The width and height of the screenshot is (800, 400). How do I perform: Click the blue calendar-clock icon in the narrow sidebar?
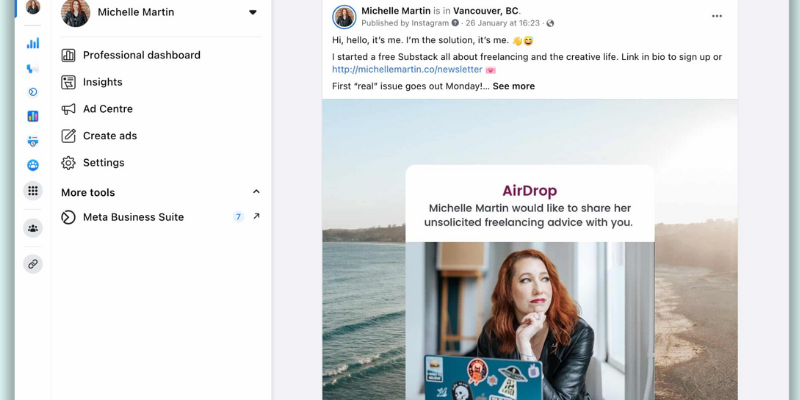(33, 141)
